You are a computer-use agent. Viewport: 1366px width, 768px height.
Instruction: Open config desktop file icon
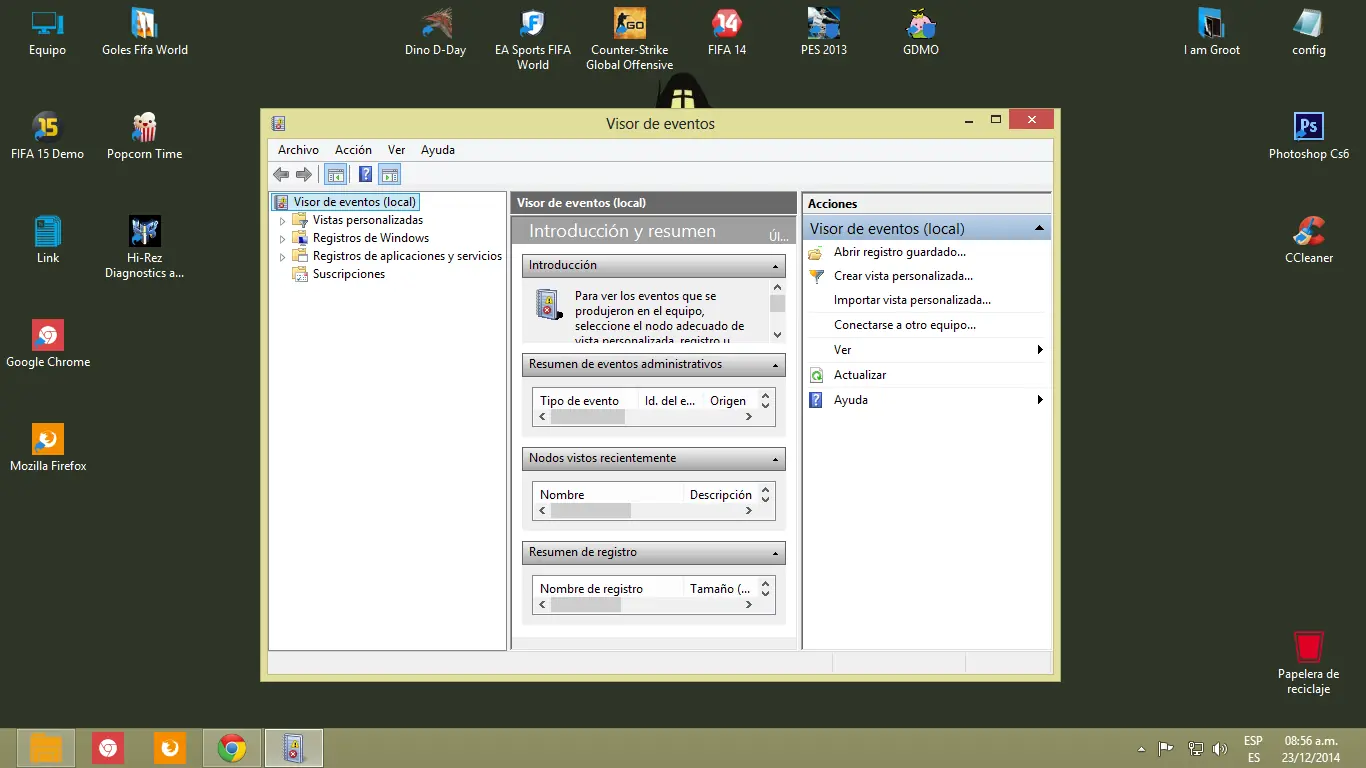(x=1308, y=23)
